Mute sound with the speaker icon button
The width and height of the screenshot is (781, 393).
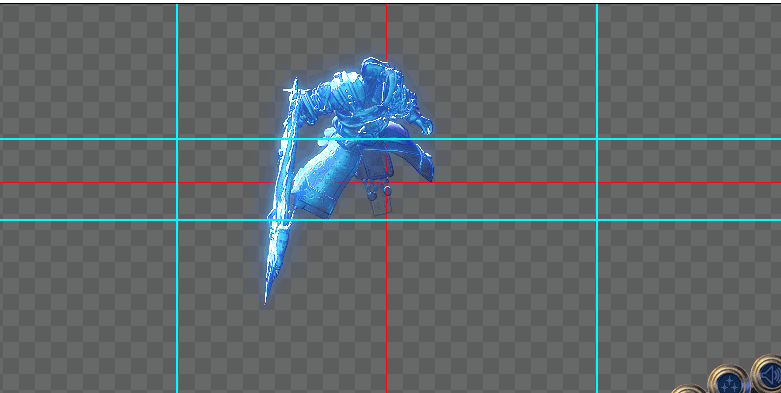768,374
